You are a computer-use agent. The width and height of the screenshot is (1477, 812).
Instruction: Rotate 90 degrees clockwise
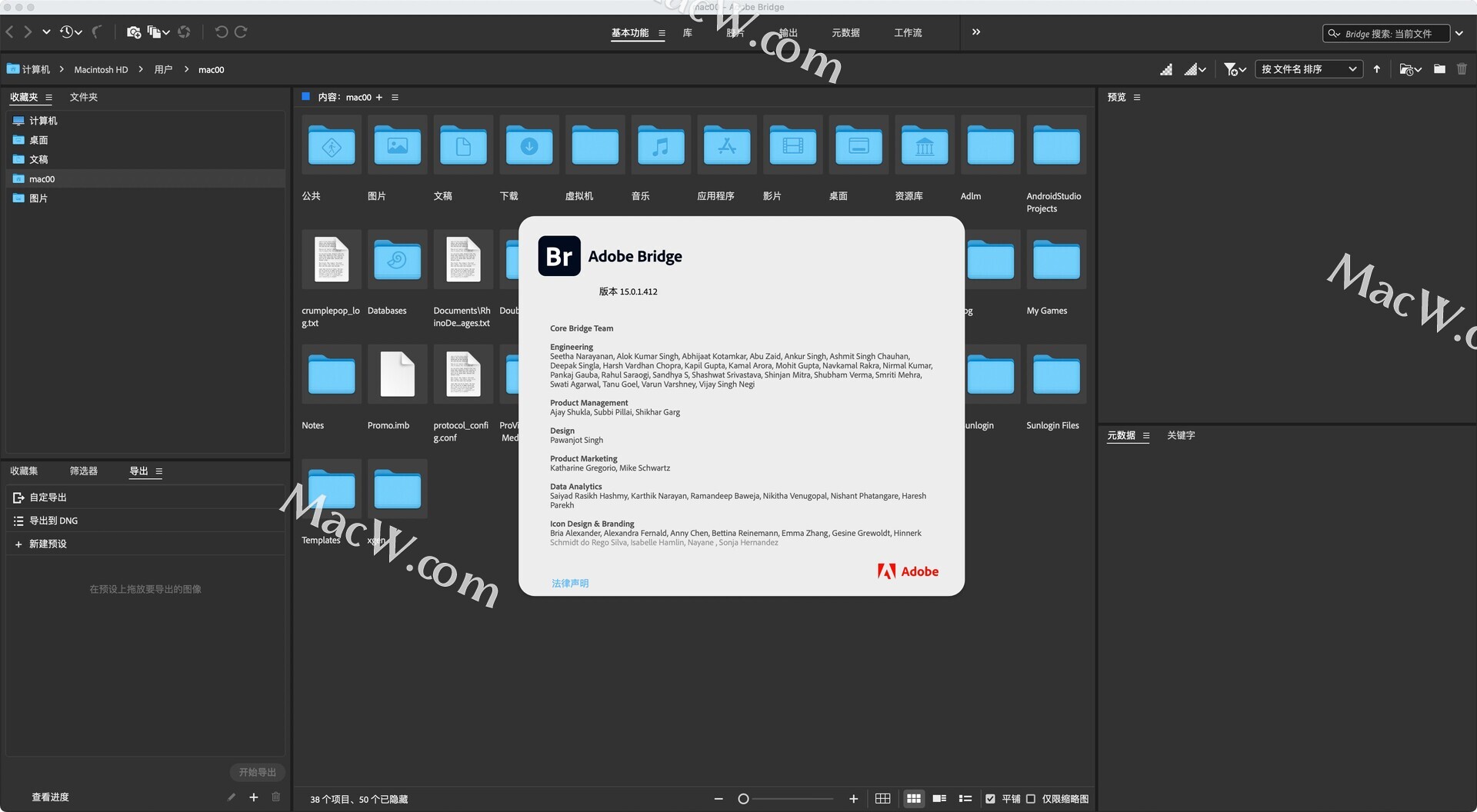[241, 32]
